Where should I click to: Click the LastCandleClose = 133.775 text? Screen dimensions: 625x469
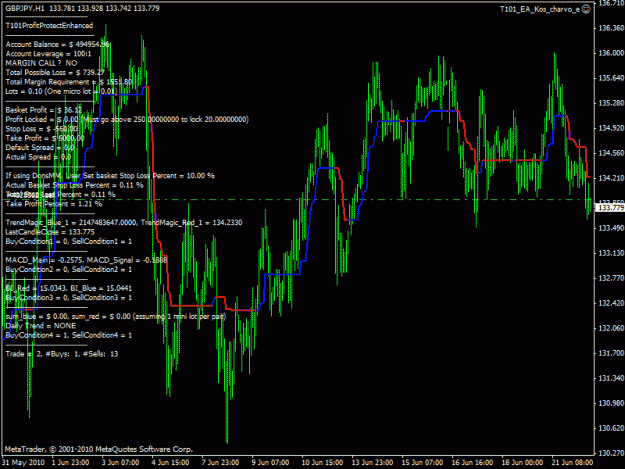[x=50, y=232]
